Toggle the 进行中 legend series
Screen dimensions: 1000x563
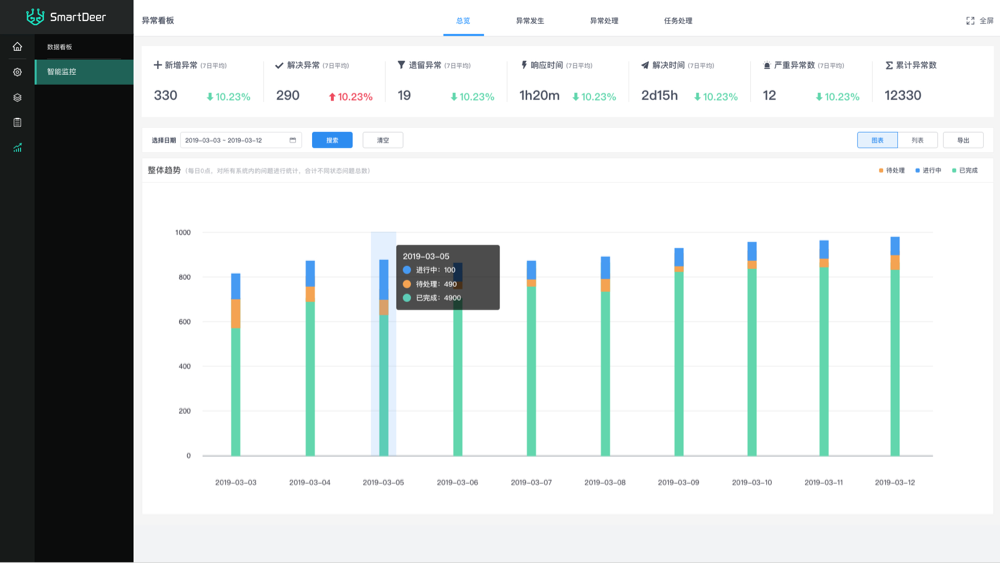[928, 170]
